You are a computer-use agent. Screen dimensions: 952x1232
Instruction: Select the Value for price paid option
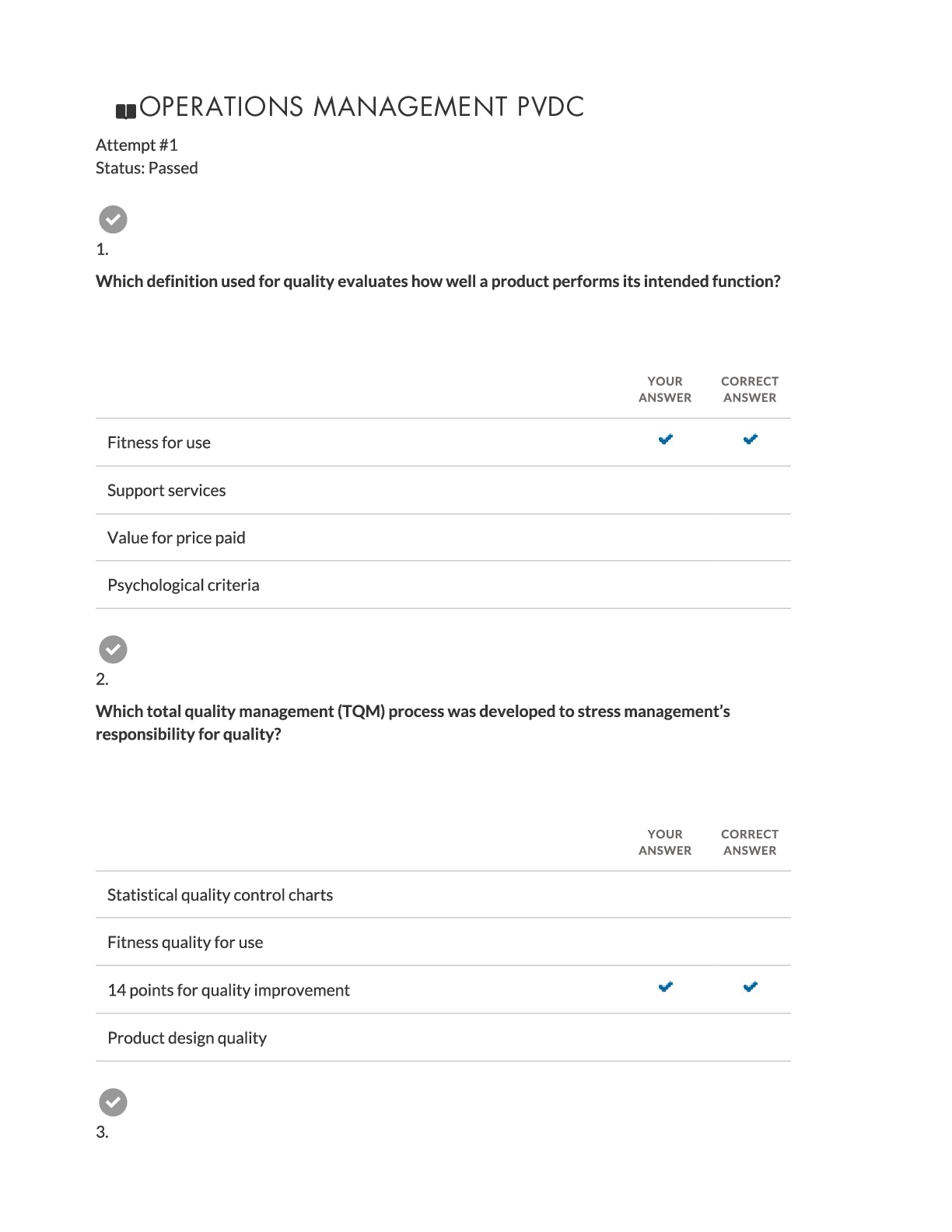(x=177, y=538)
